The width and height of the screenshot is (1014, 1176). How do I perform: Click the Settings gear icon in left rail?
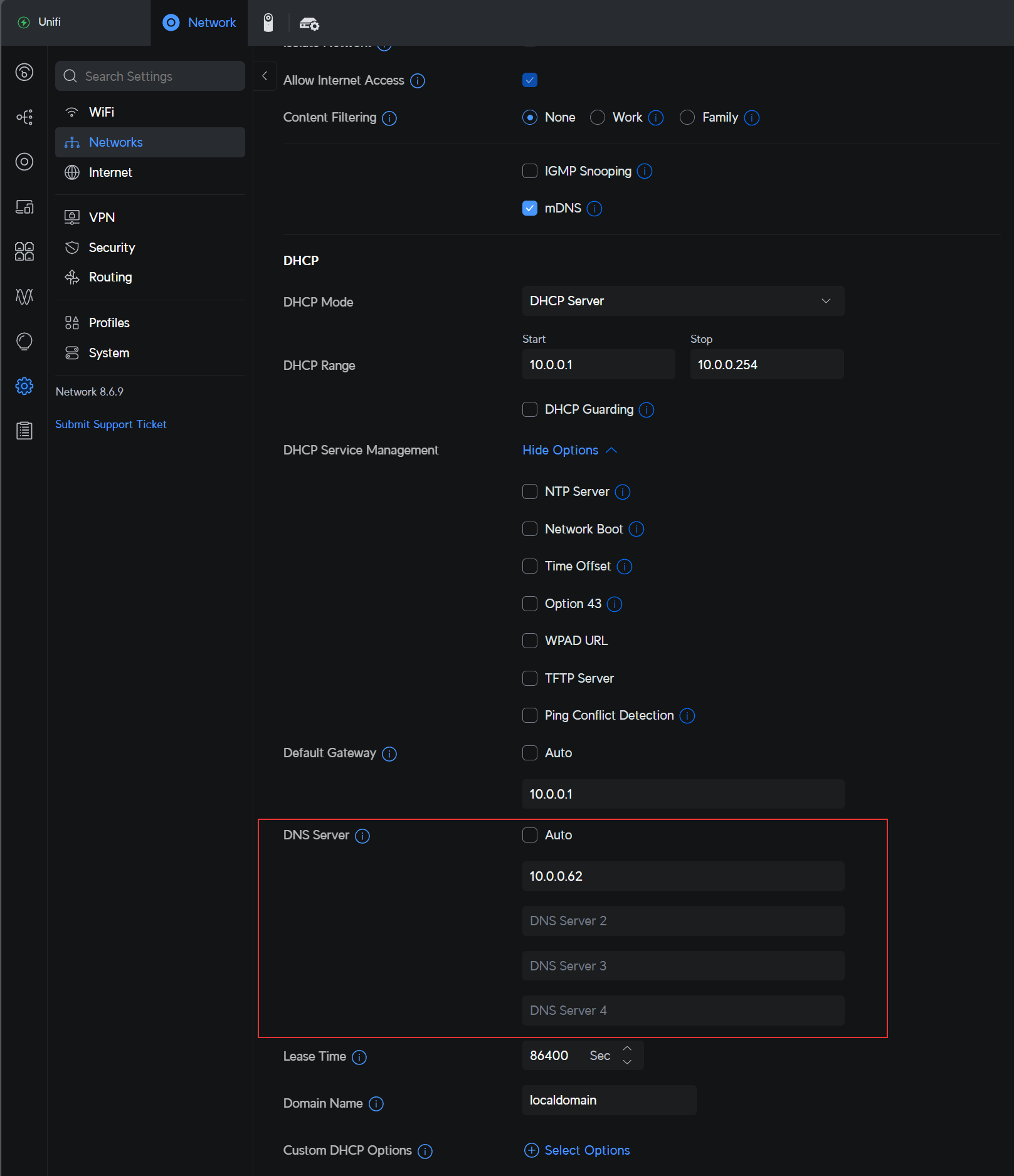(24, 386)
